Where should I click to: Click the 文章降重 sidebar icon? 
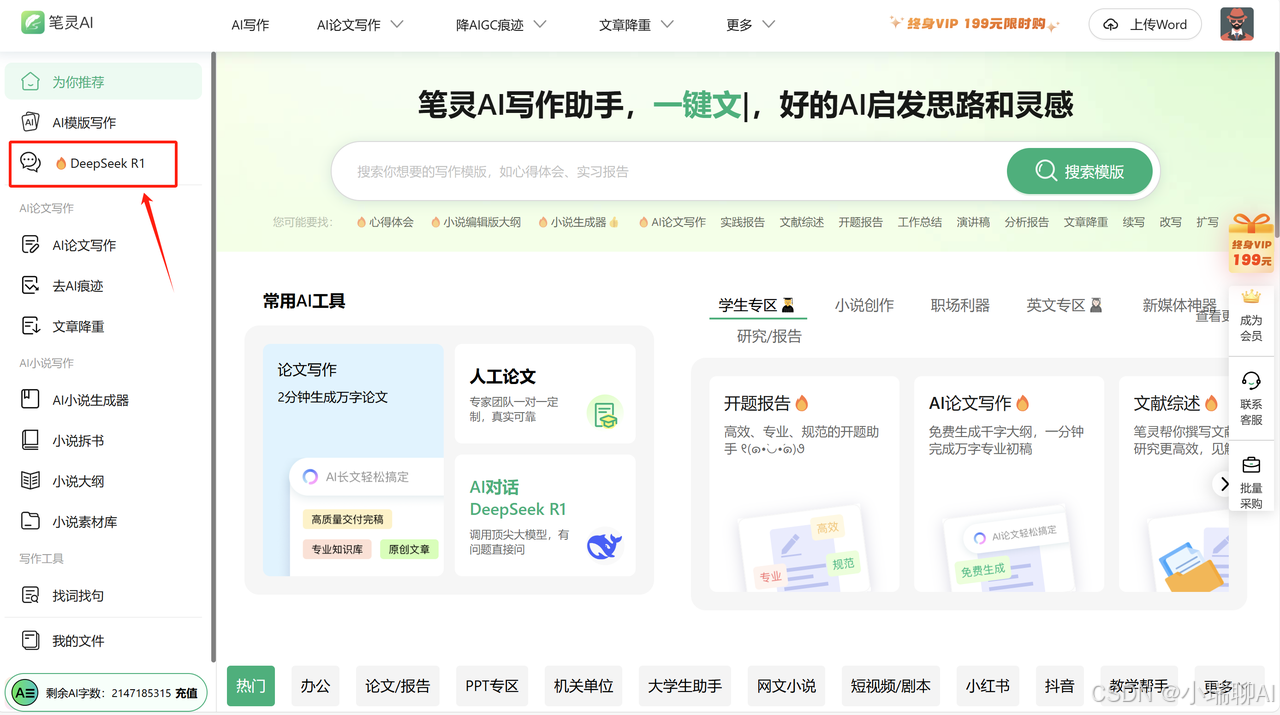click(x=31, y=326)
